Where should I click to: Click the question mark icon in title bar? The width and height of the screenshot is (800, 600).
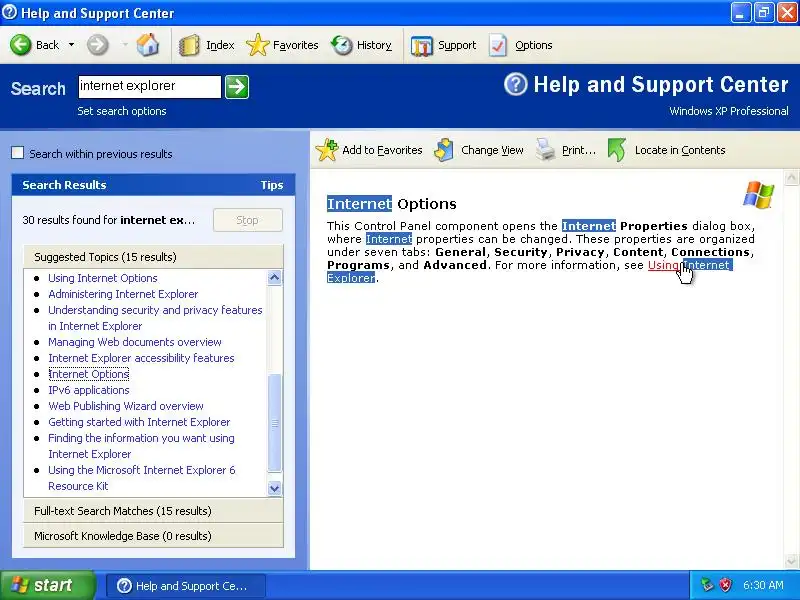pos(9,12)
